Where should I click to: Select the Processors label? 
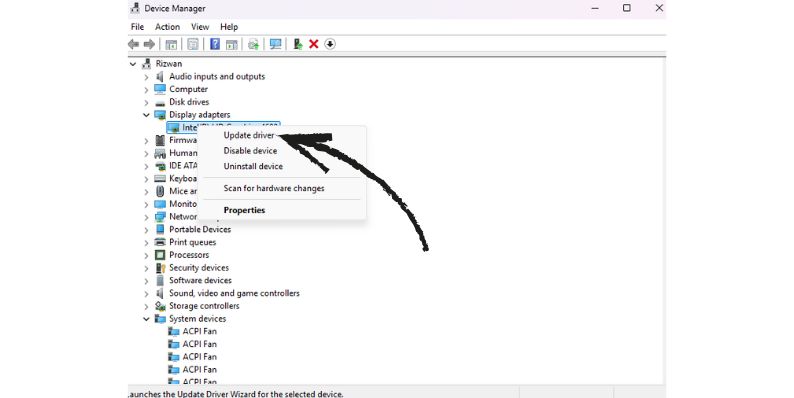pyautogui.click(x=189, y=255)
